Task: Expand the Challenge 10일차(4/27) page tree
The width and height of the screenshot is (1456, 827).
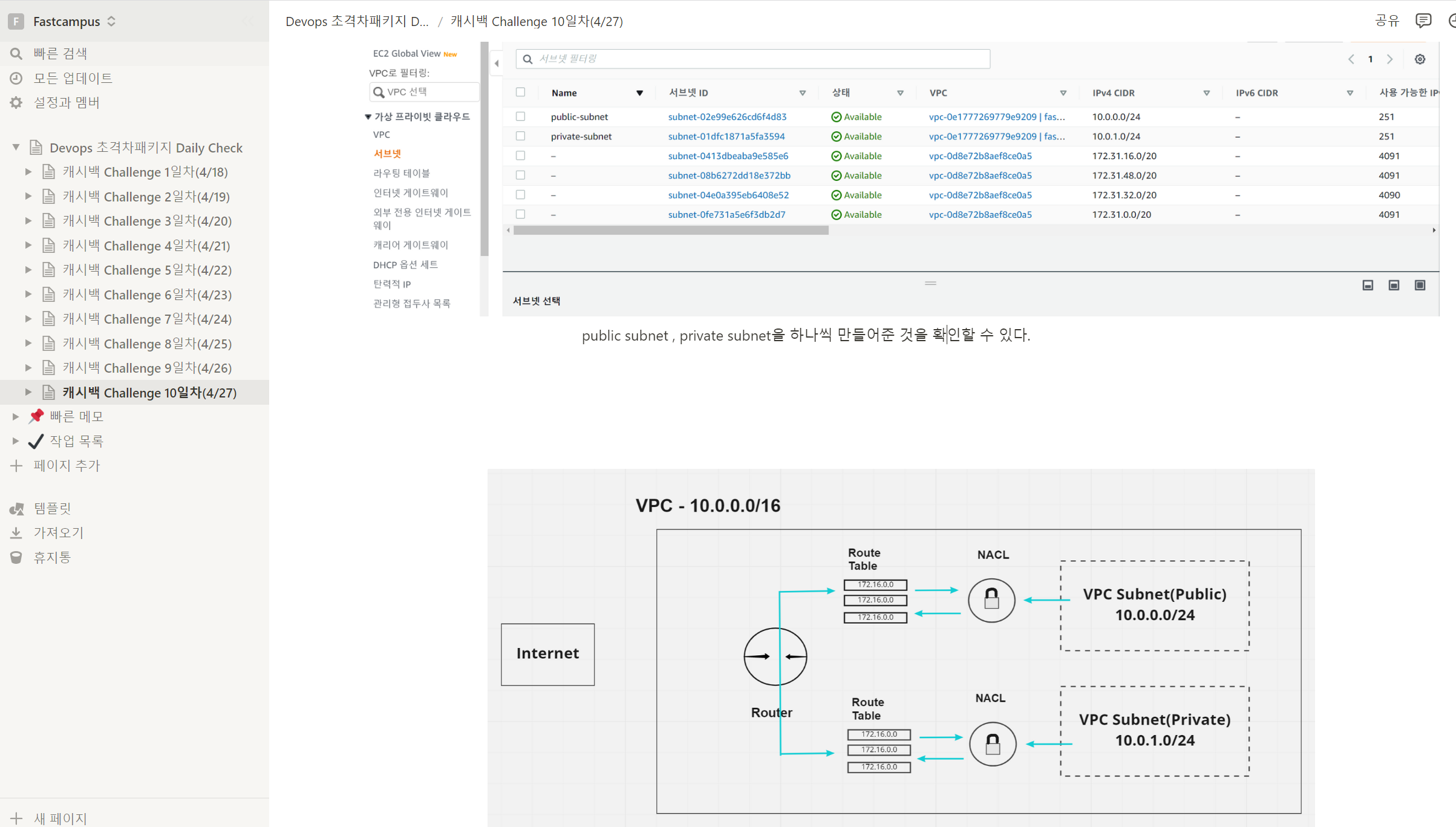Action: click(28, 392)
